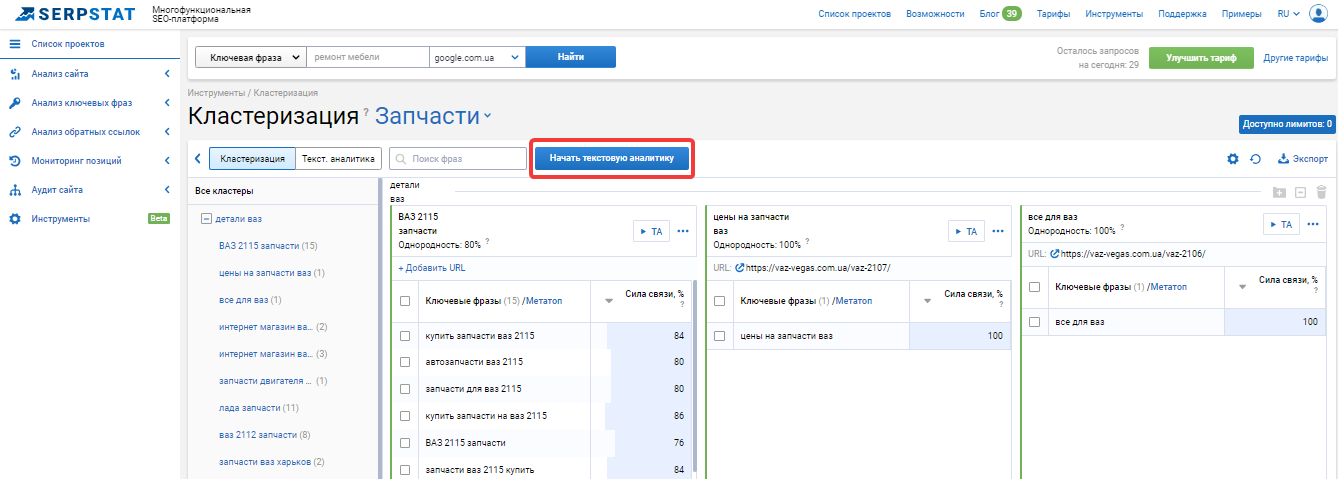Image resolution: width=1338 pixels, height=479 pixels.
Task: Click the Serpstat logo
Action: tap(73, 14)
